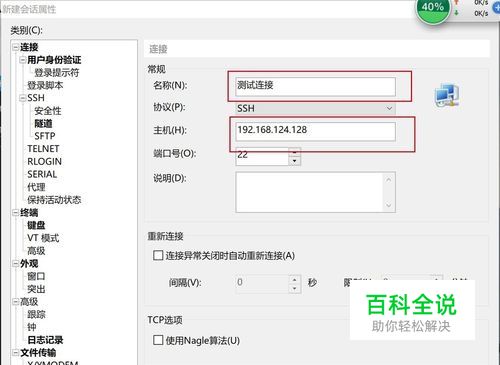Select top-level 高级 category above 跟踪
The image size is (500, 365).
tap(29, 302)
